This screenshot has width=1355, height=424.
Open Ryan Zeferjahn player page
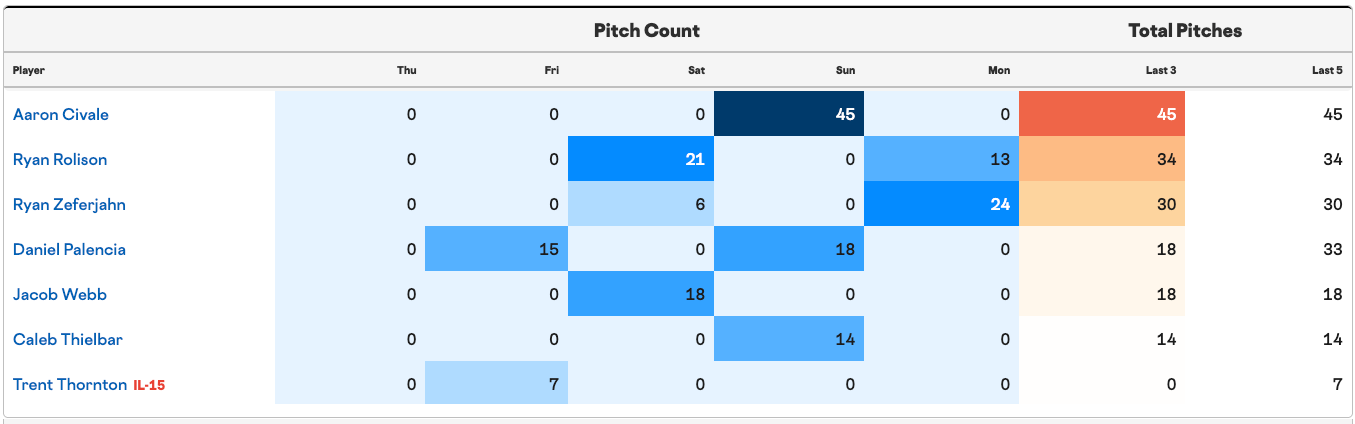click(x=69, y=205)
